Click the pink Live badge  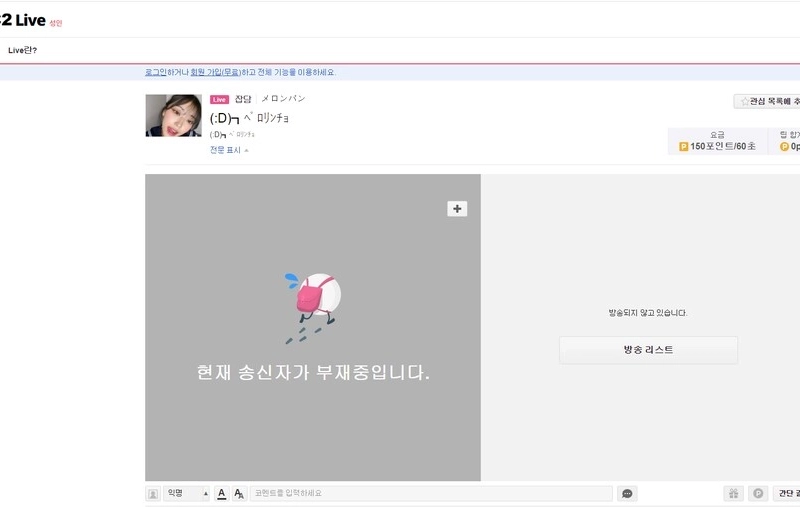[x=219, y=100]
